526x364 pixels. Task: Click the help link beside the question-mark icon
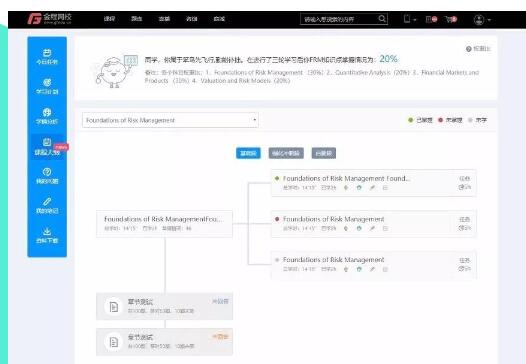coord(482,49)
